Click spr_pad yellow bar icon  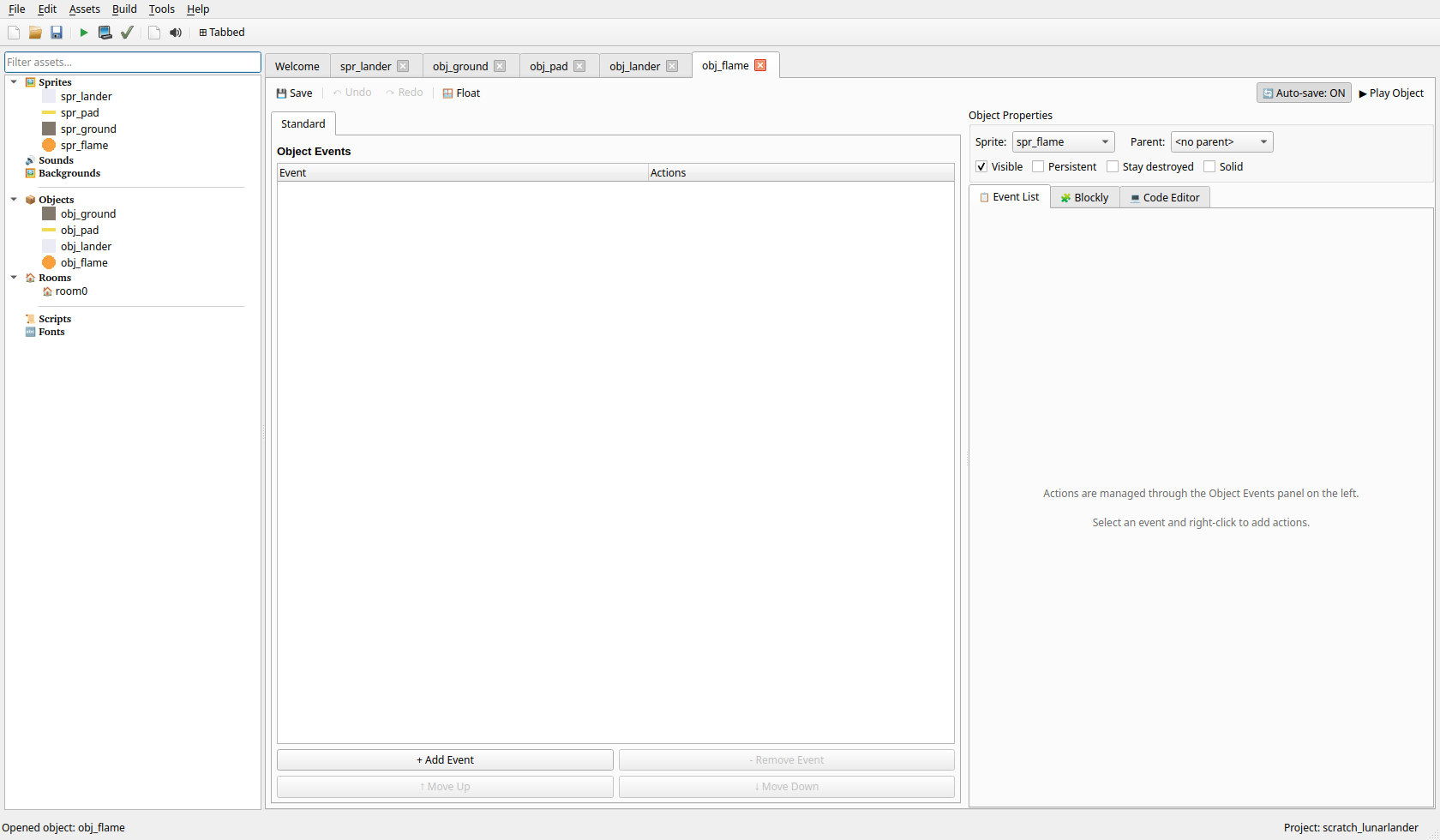pos(49,112)
